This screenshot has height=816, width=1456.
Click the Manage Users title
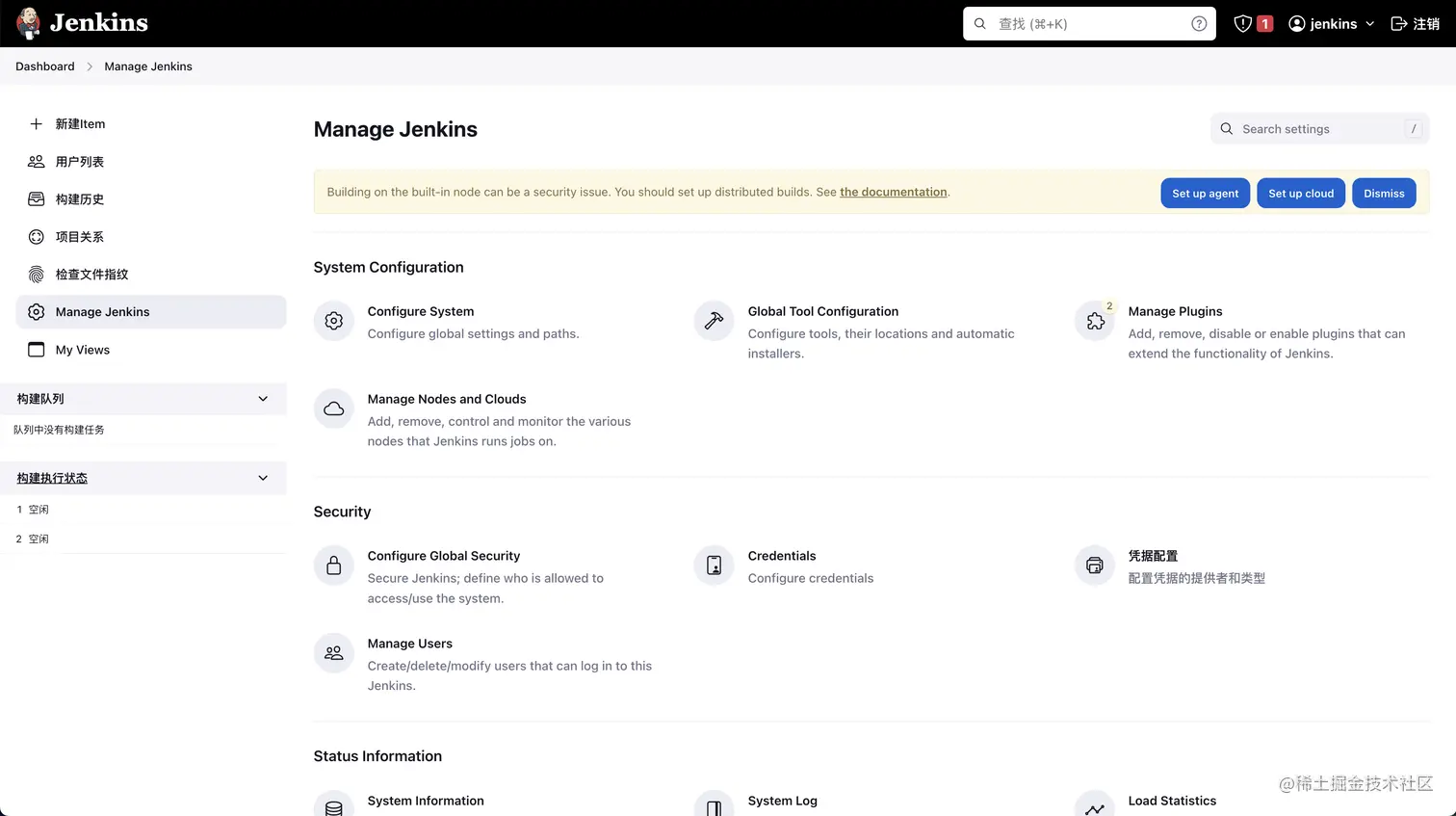point(410,644)
